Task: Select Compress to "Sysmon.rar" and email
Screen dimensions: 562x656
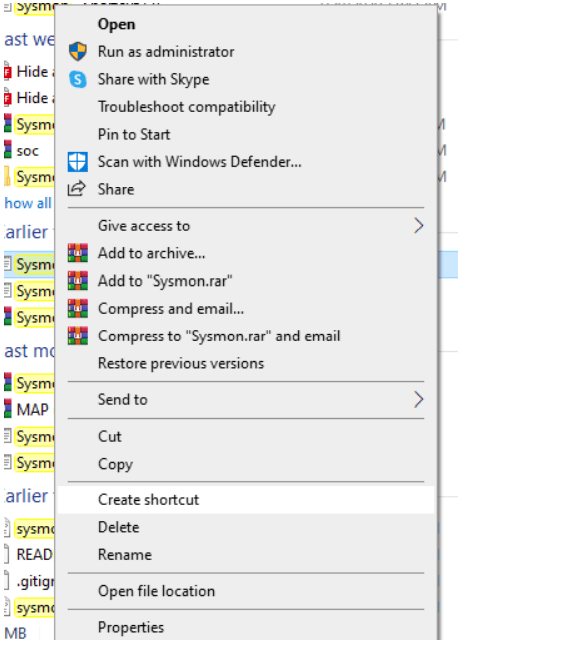Action: (x=246, y=336)
